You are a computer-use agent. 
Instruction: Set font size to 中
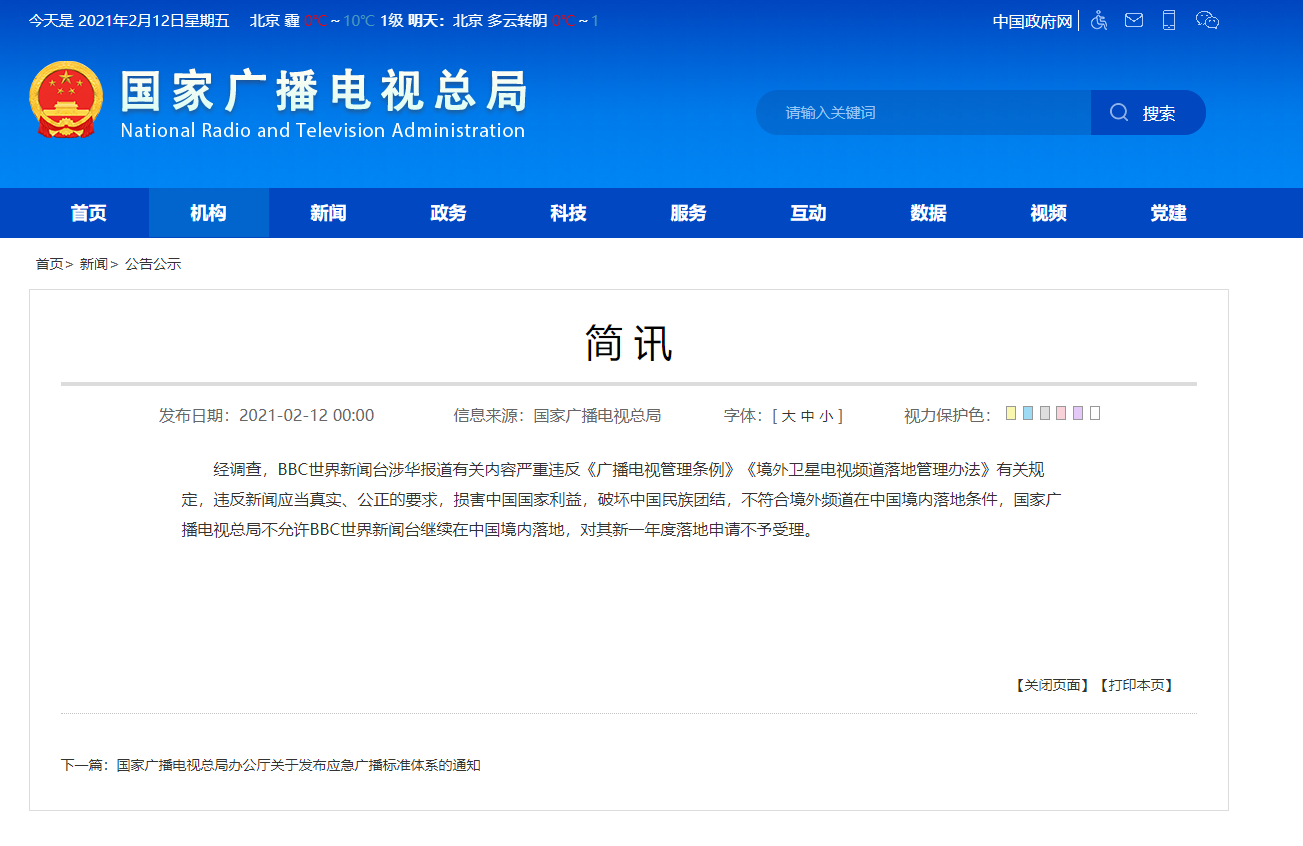coord(807,416)
